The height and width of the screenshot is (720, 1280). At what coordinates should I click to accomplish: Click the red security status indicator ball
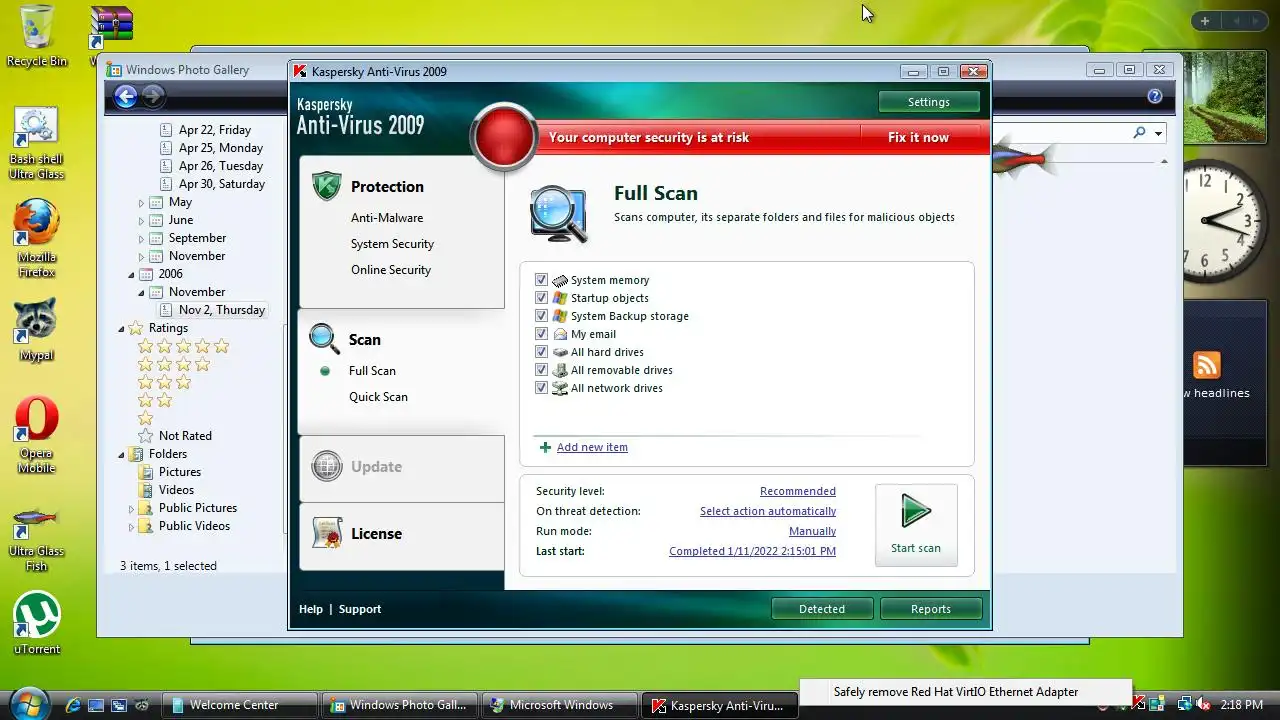click(505, 137)
